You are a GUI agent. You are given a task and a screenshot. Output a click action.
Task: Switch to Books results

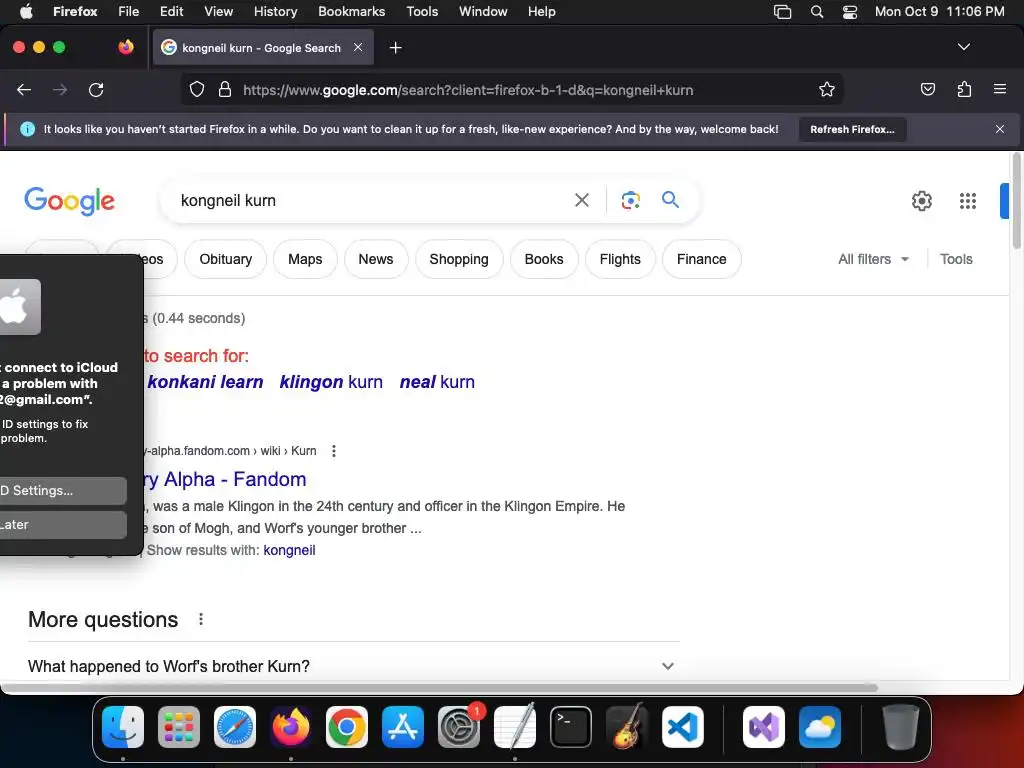[x=544, y=259]
